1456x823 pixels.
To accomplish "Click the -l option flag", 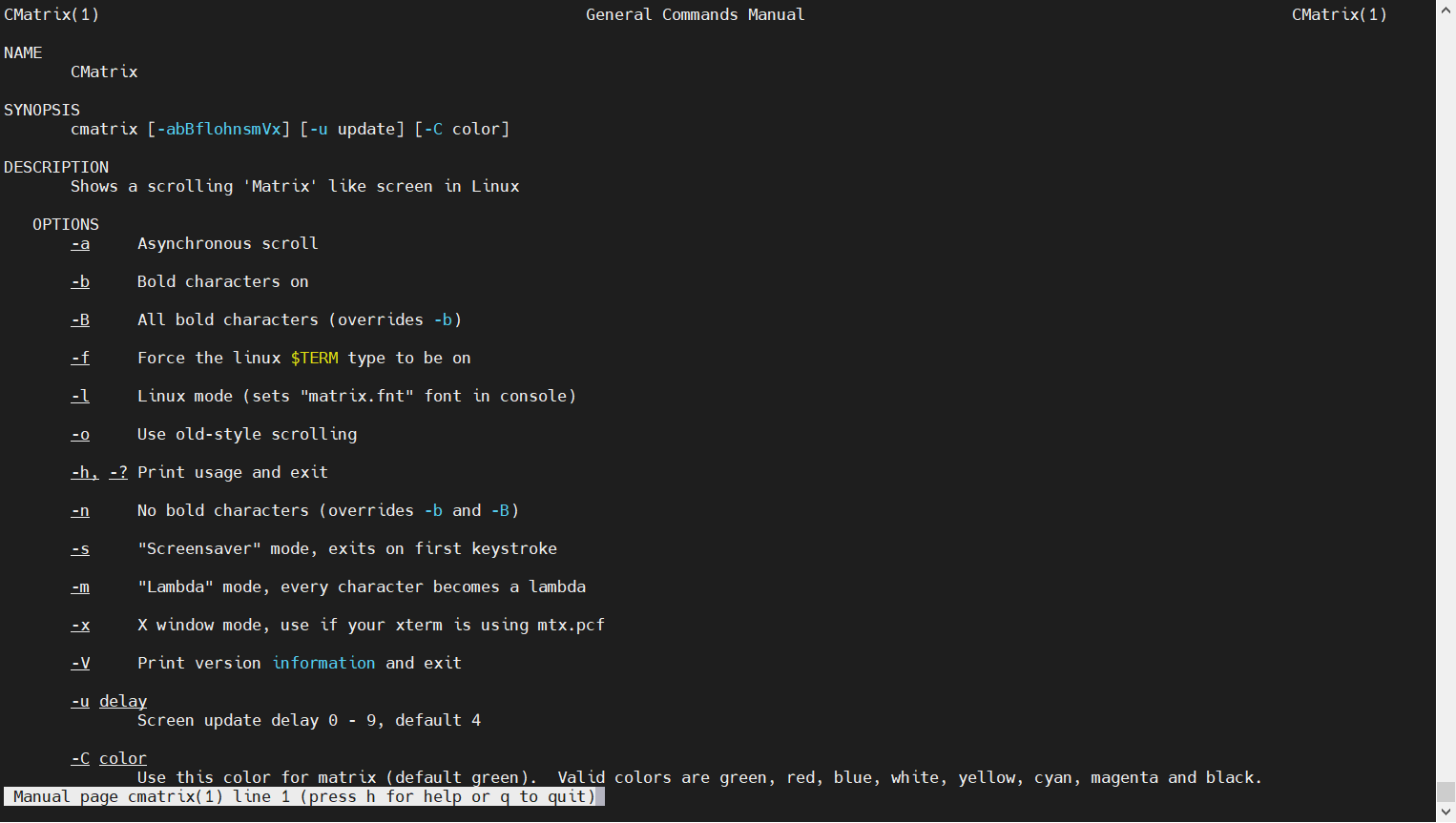I will coord(80,396).
